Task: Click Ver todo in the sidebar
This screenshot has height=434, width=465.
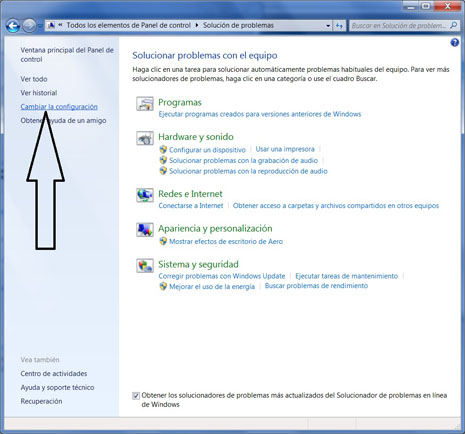Action: (x=34, y=79)
